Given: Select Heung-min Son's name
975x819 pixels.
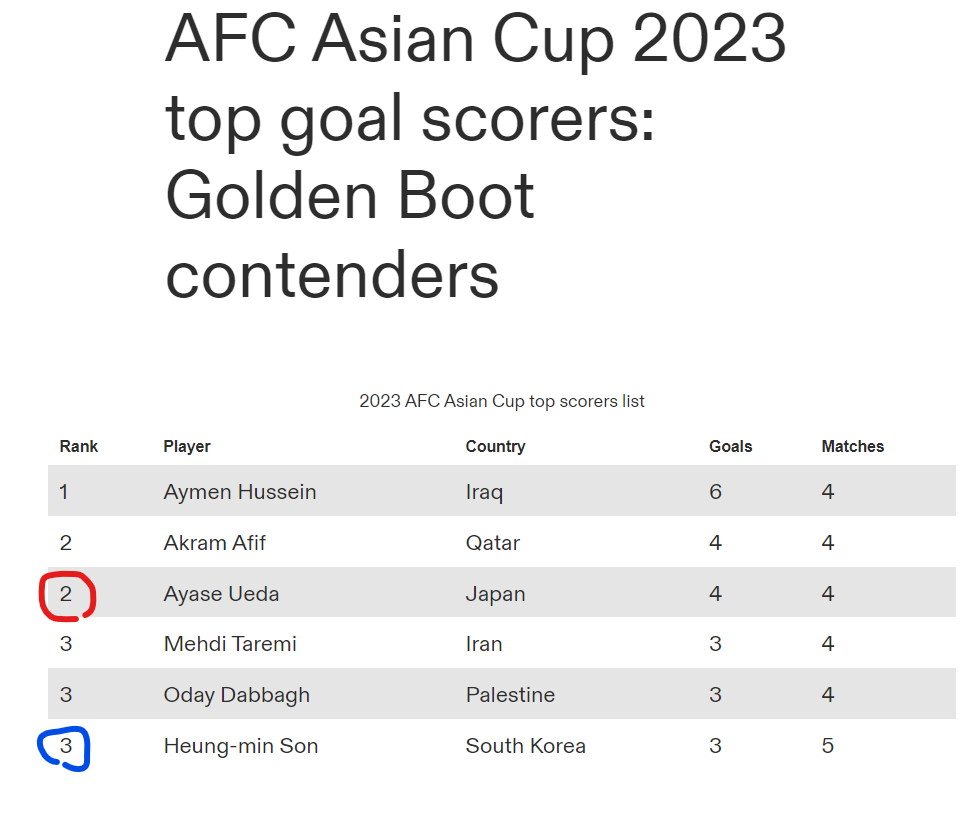Looking at the screenshot, I should pyautogui.click(x=241, y=746).
